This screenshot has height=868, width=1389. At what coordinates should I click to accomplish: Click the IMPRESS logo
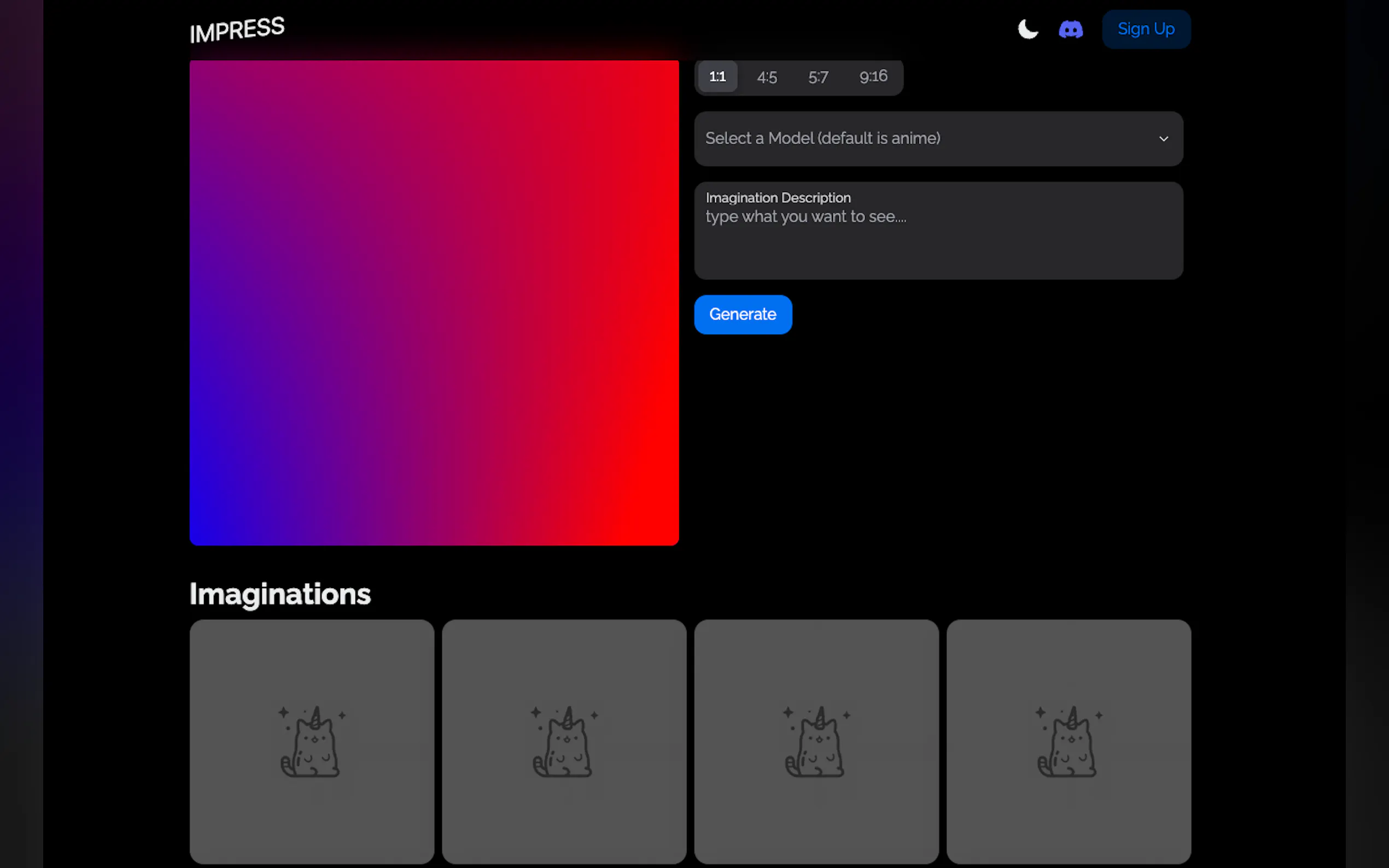click(x=237, y=30)
